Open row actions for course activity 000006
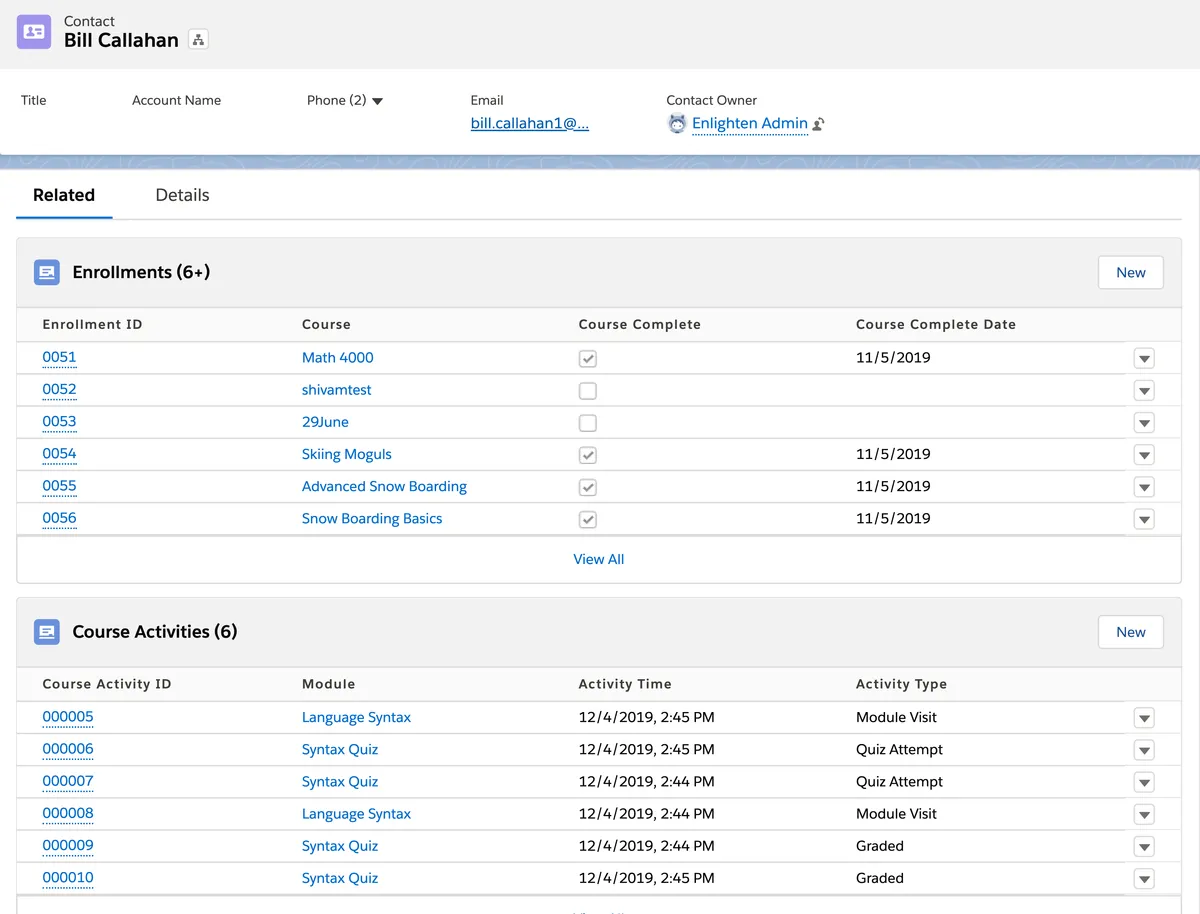 coord(1144,750)
